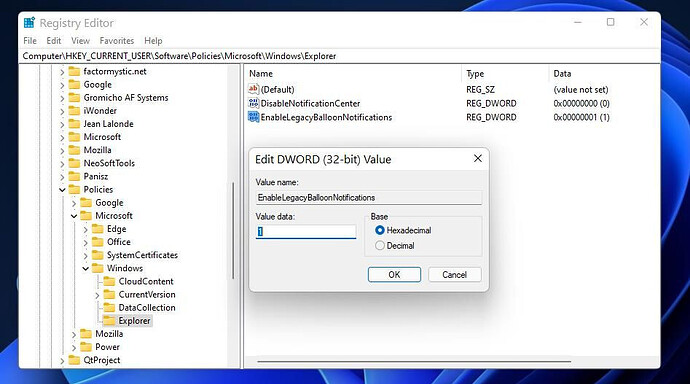Select the Explorer key folder icon

tap(109, 321)
